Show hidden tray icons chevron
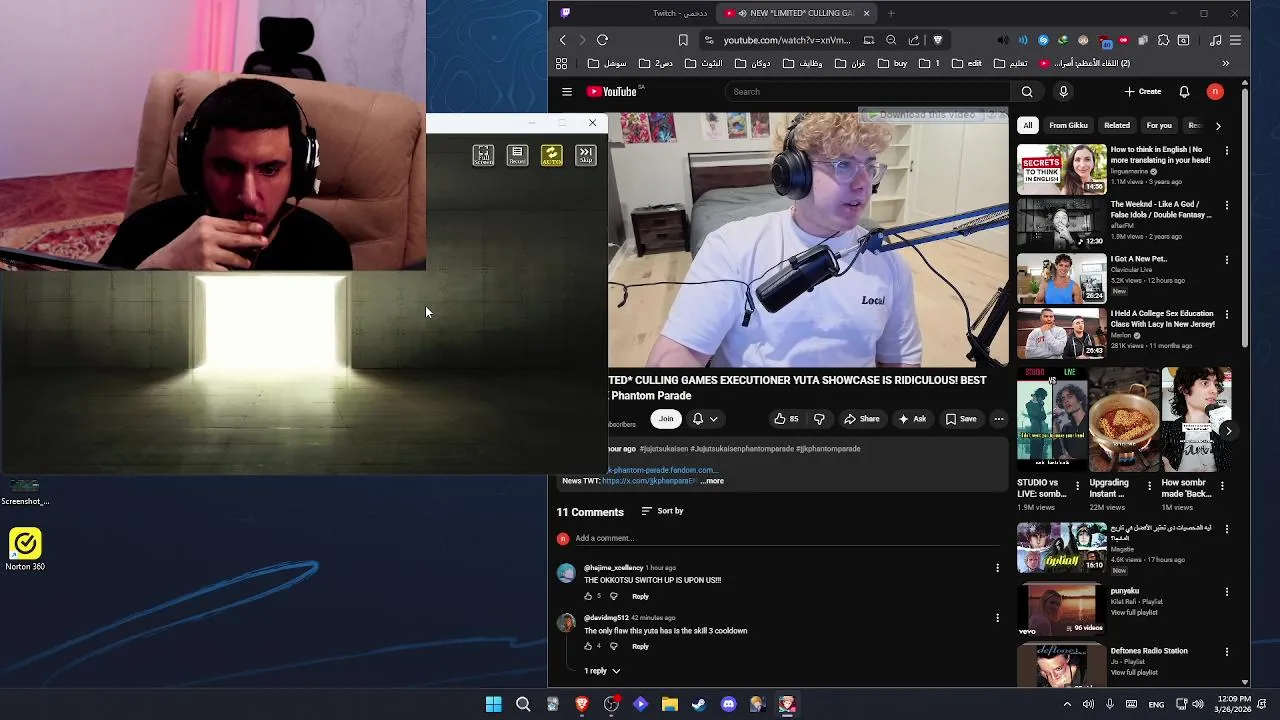 (1067, 705)
